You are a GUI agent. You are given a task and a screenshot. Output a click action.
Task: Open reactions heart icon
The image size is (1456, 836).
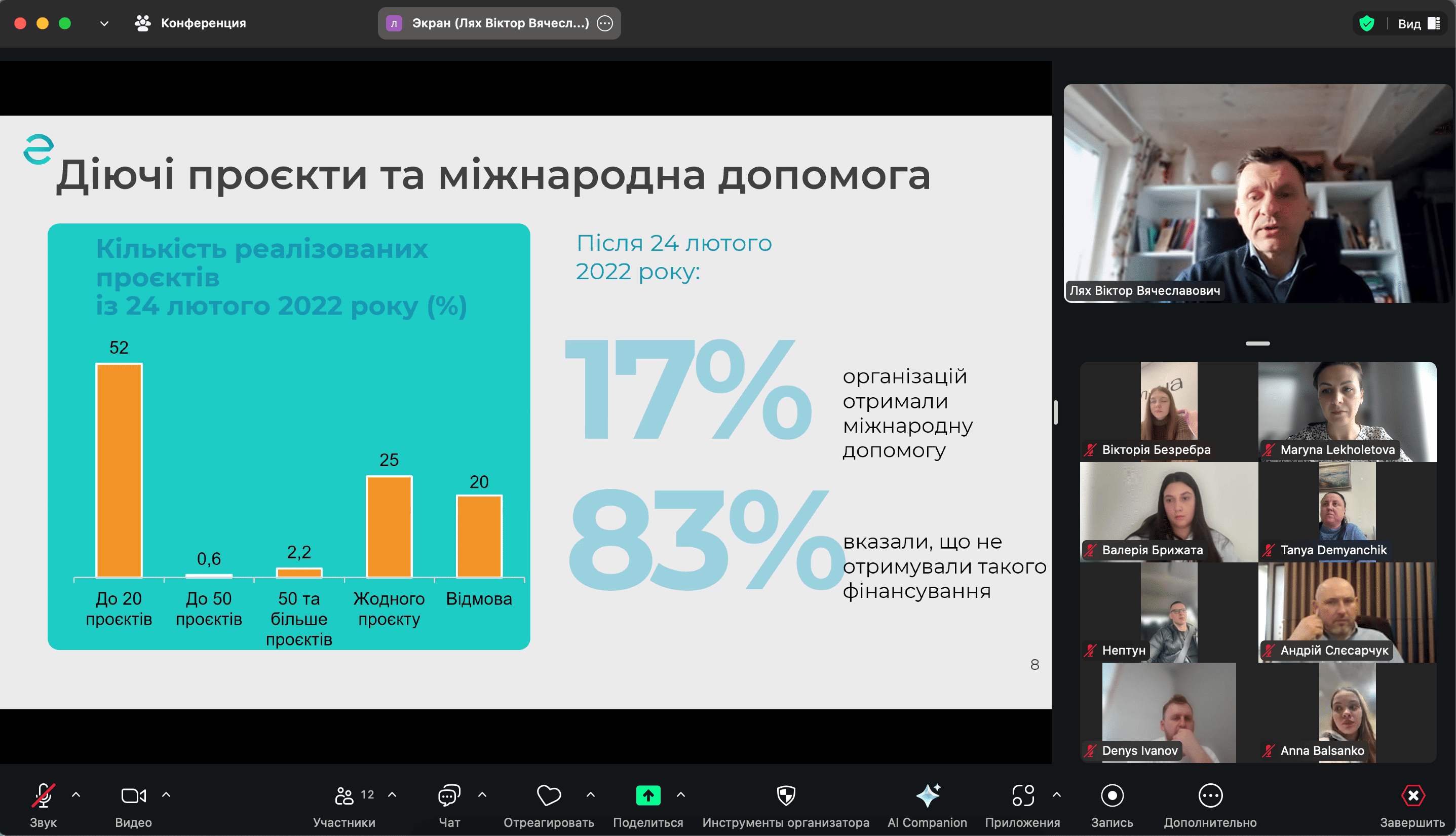(x=548, y=796)
